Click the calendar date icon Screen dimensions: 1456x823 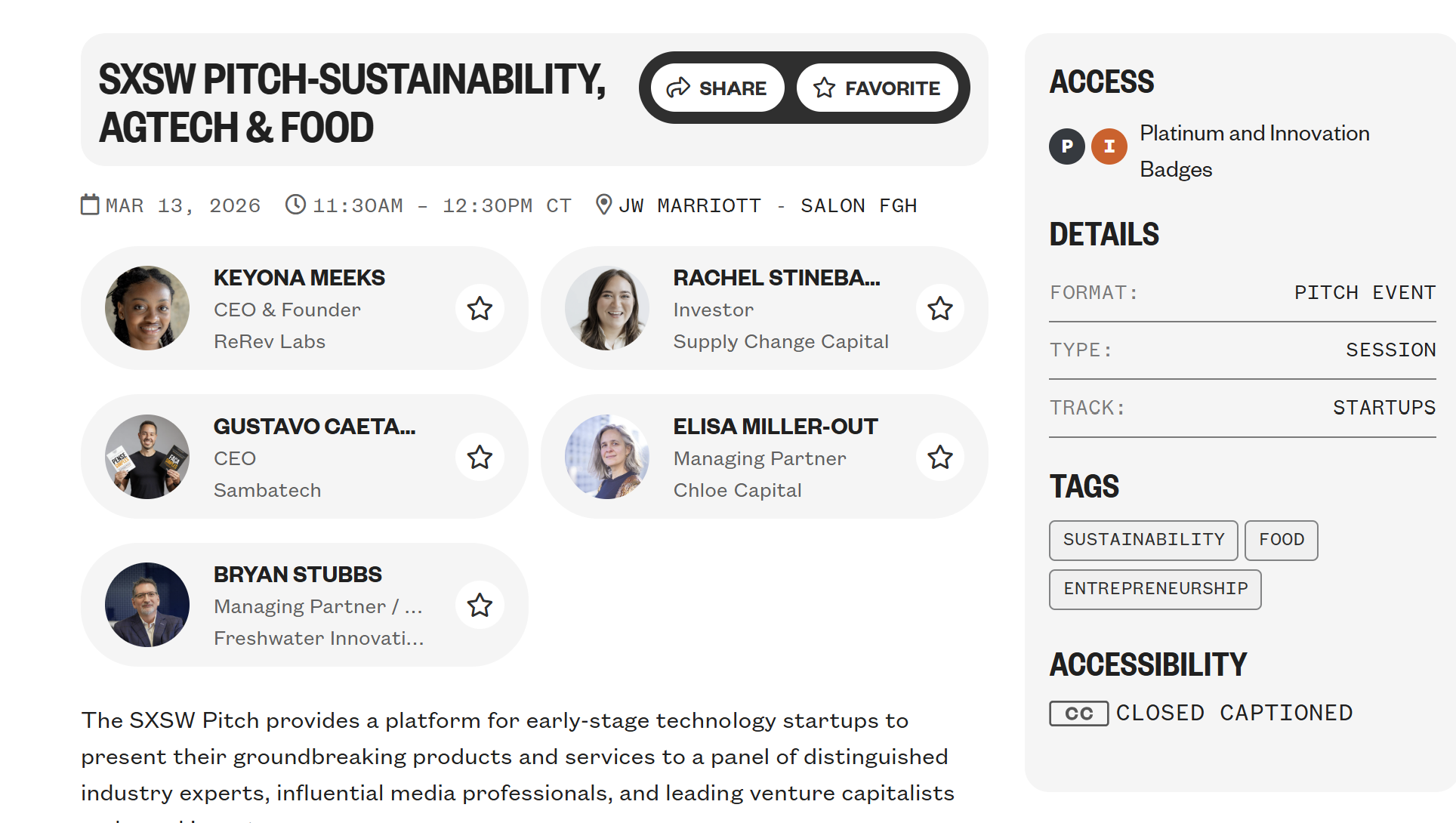point(90,205)
